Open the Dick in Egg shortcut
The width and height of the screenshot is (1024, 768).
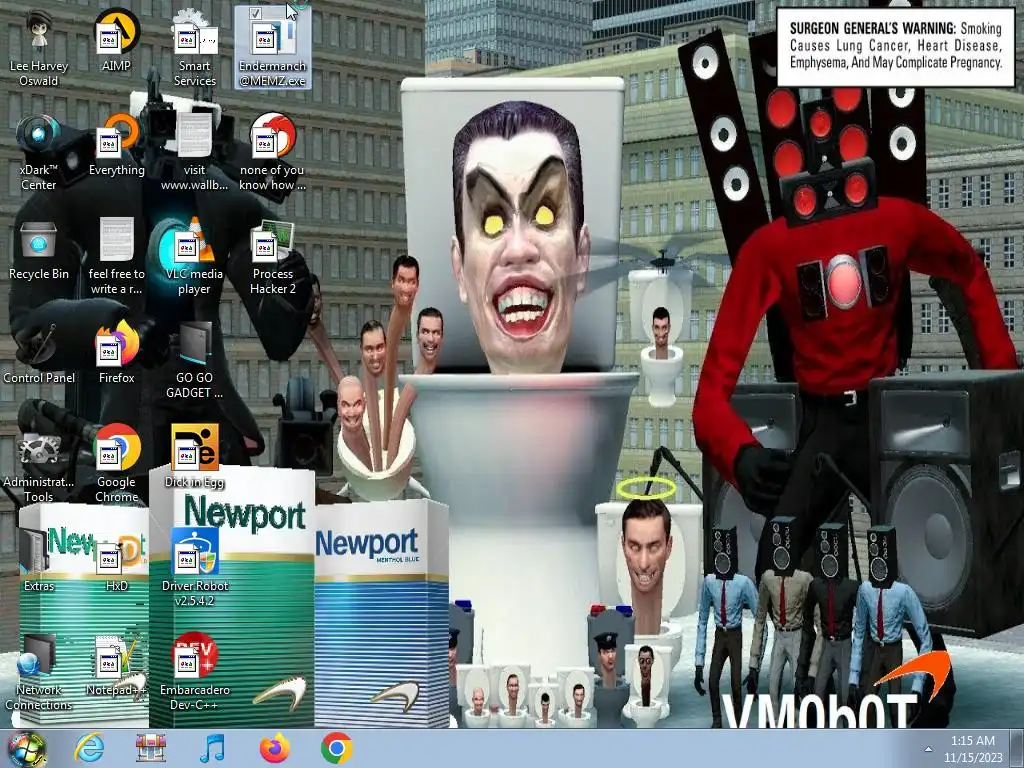[x=194, y=456]
